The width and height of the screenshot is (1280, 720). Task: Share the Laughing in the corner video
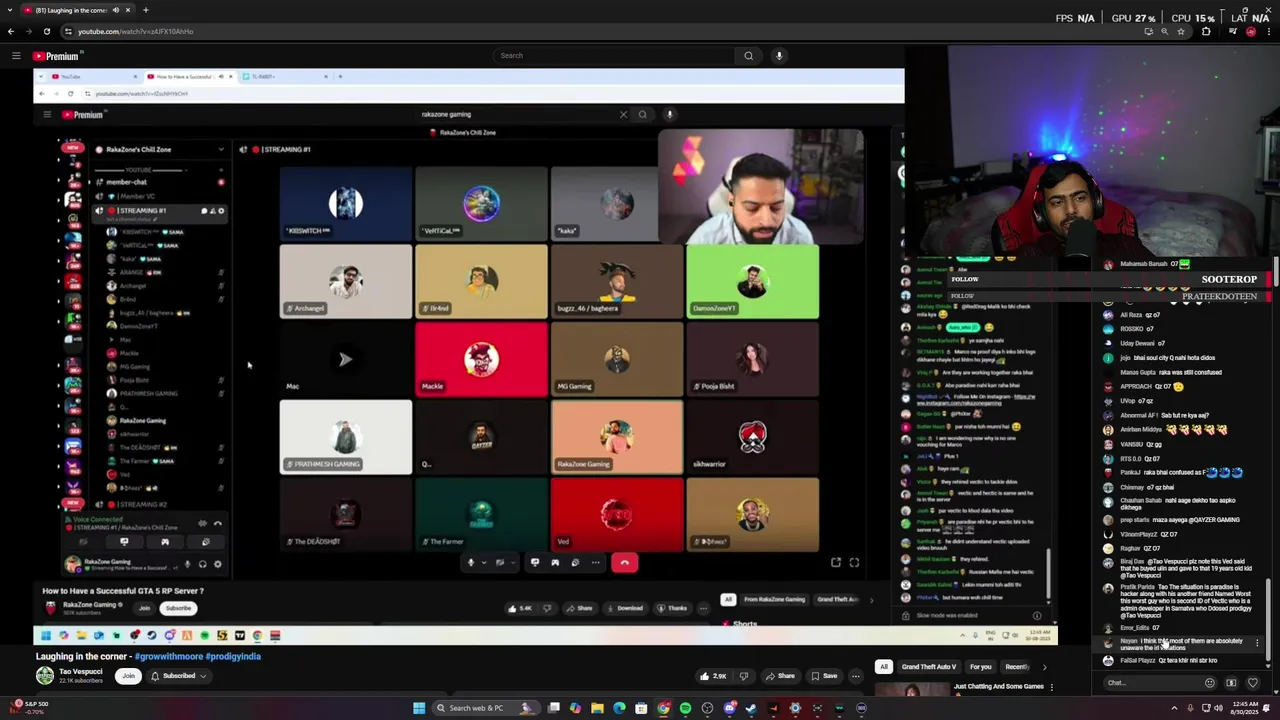point(780,676)
